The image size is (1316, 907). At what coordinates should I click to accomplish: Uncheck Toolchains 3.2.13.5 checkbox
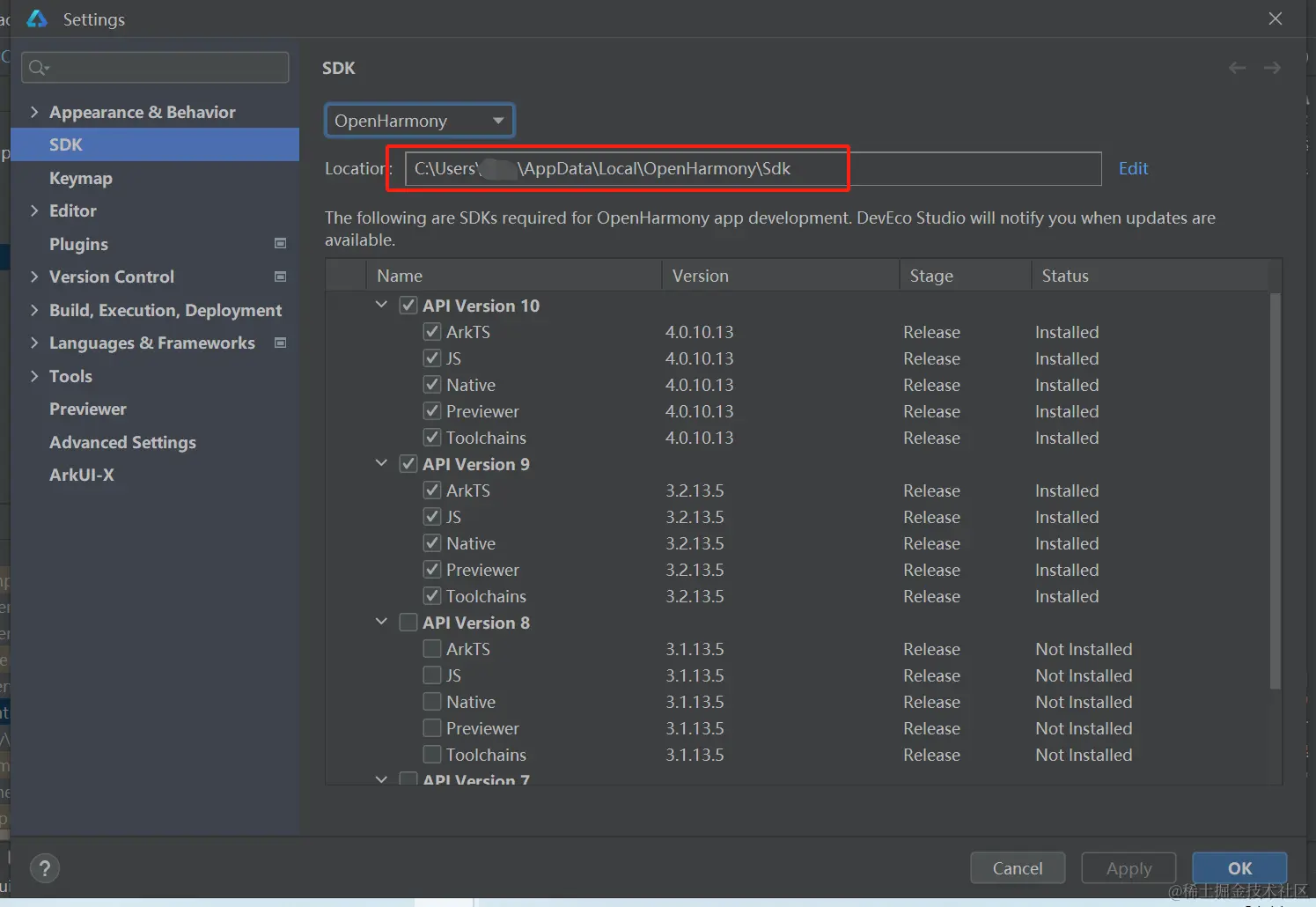click(x=432, y=596)
